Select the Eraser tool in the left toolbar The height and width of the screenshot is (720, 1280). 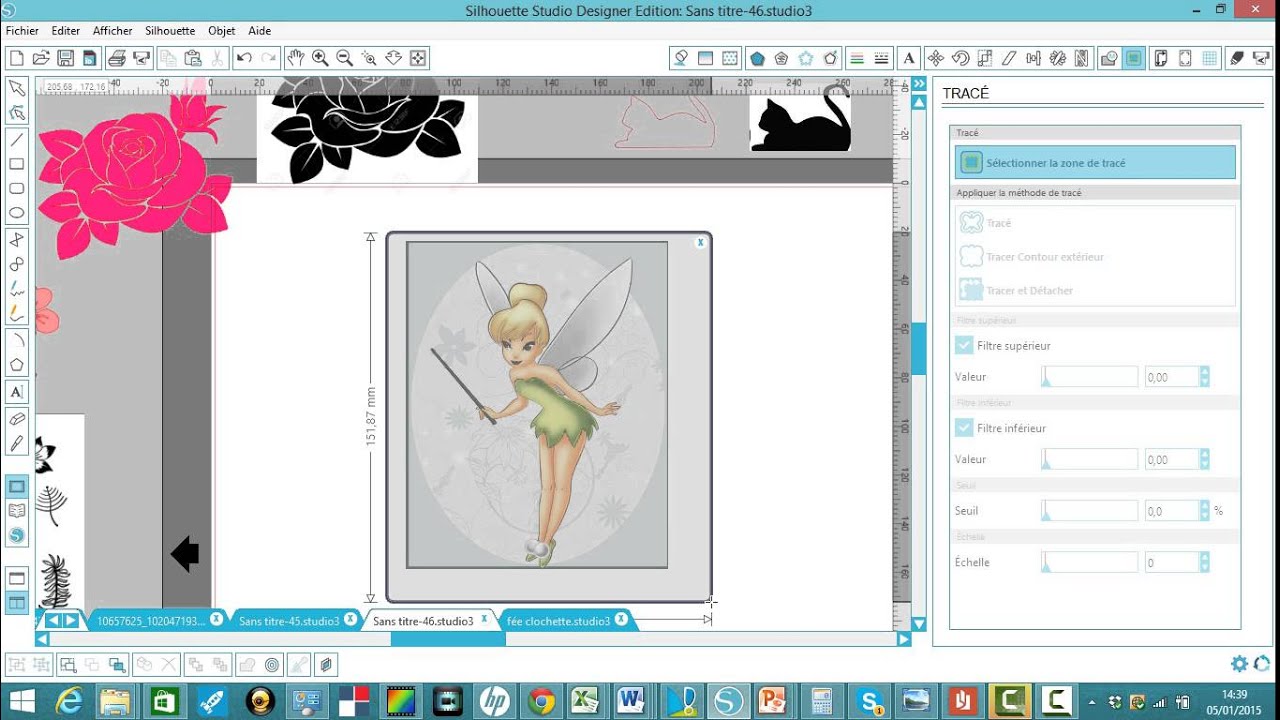tap(17, 418)
